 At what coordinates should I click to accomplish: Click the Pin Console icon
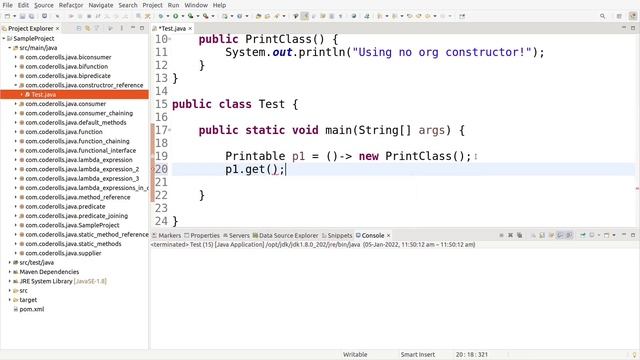coord(583,235)
